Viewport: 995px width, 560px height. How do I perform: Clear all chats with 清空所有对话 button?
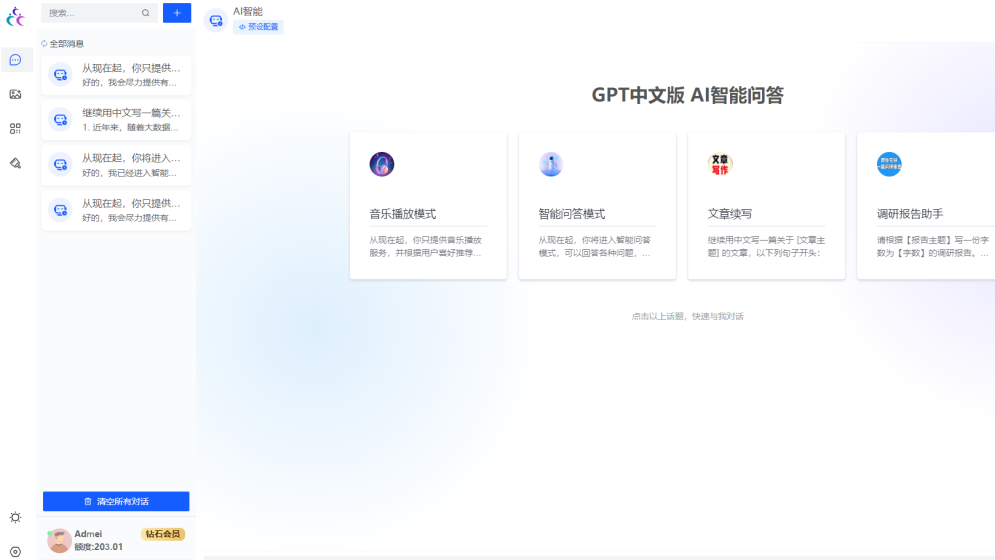pos(116,501)
